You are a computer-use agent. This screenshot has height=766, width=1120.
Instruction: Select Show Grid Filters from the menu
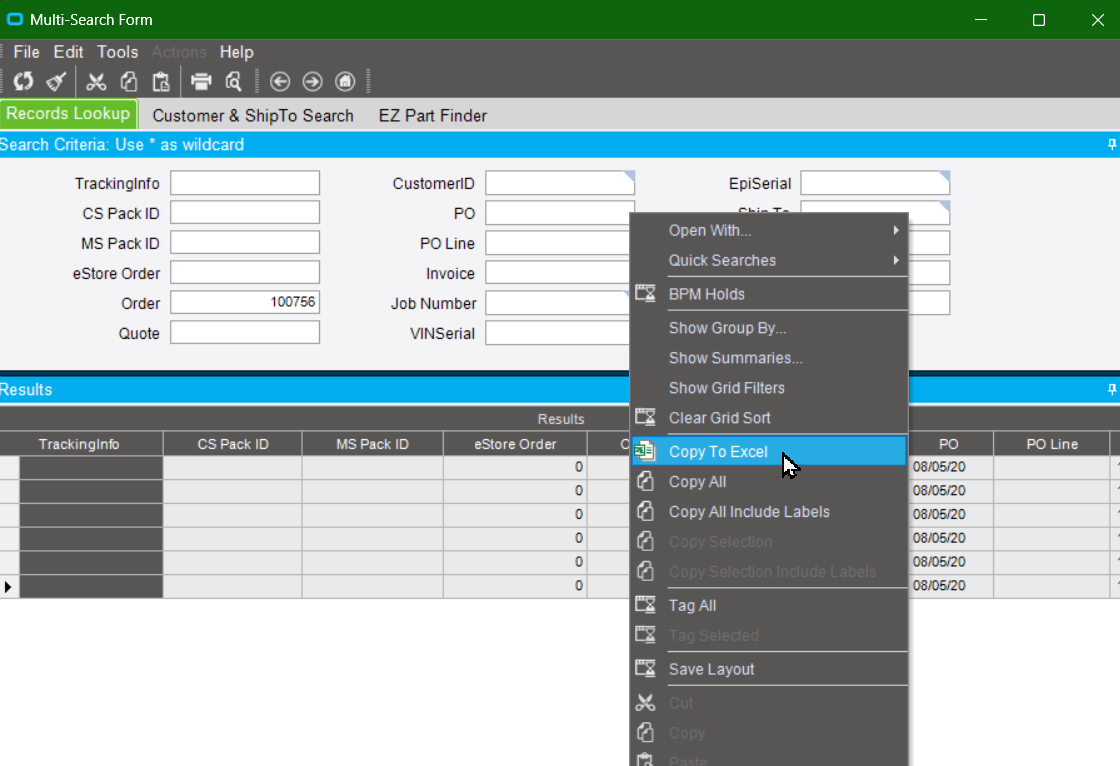(727, 388)
